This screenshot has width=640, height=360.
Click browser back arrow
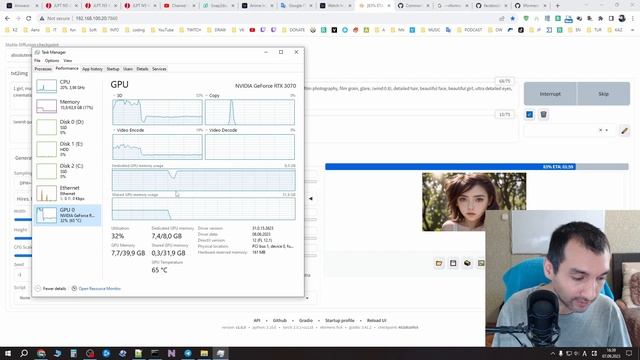pos(7,18)
